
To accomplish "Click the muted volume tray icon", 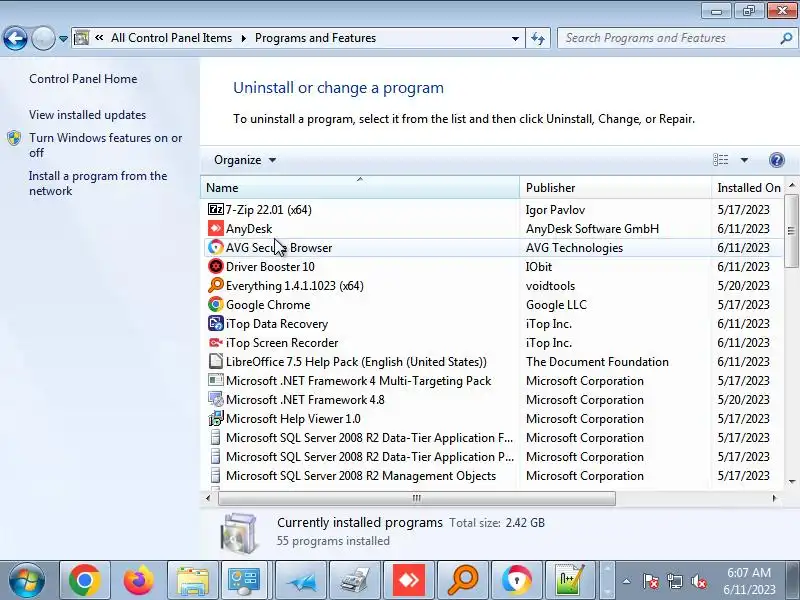I will pos(698,581).
